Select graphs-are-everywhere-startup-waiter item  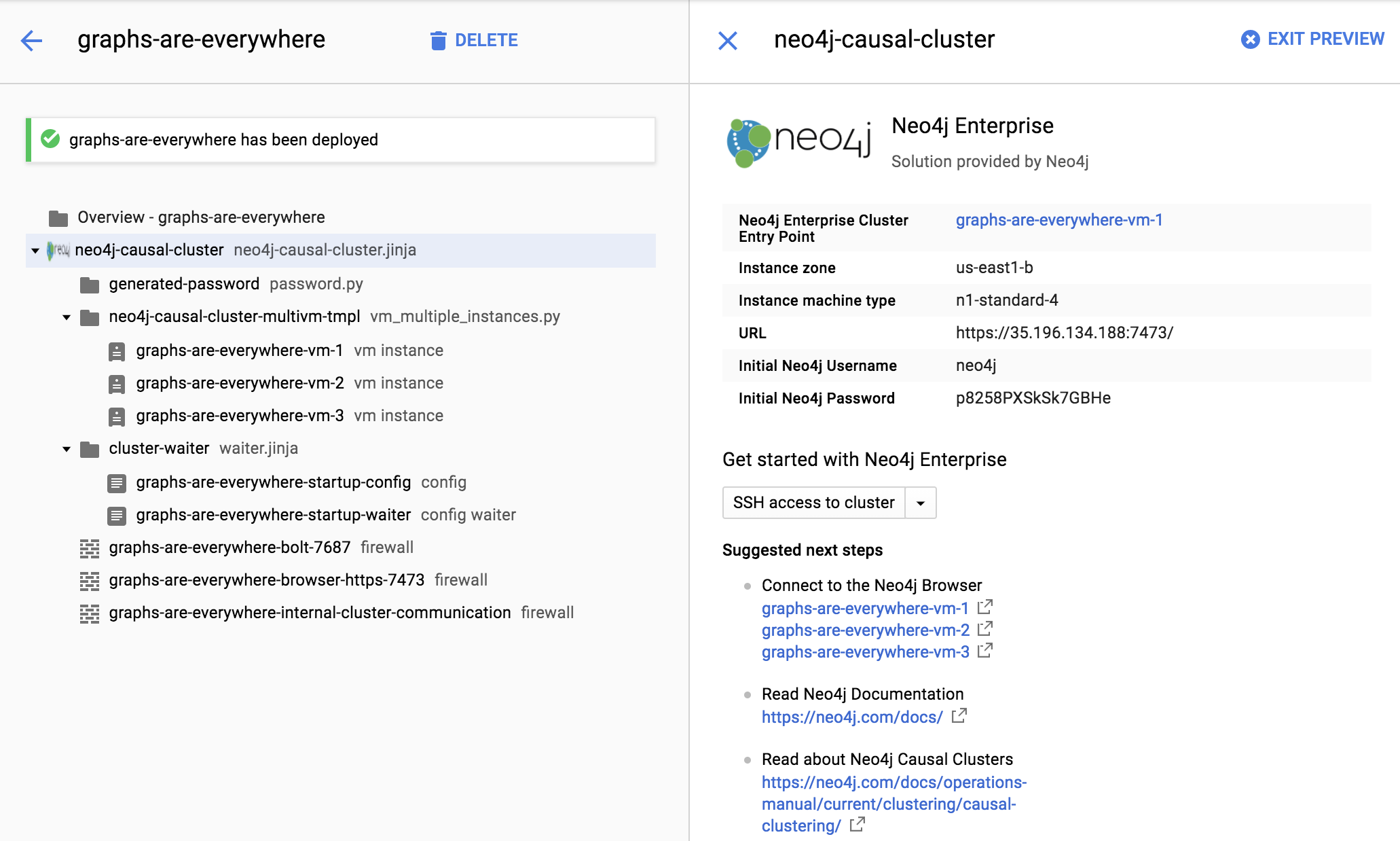pyautogui.click(x=273, y=515)
